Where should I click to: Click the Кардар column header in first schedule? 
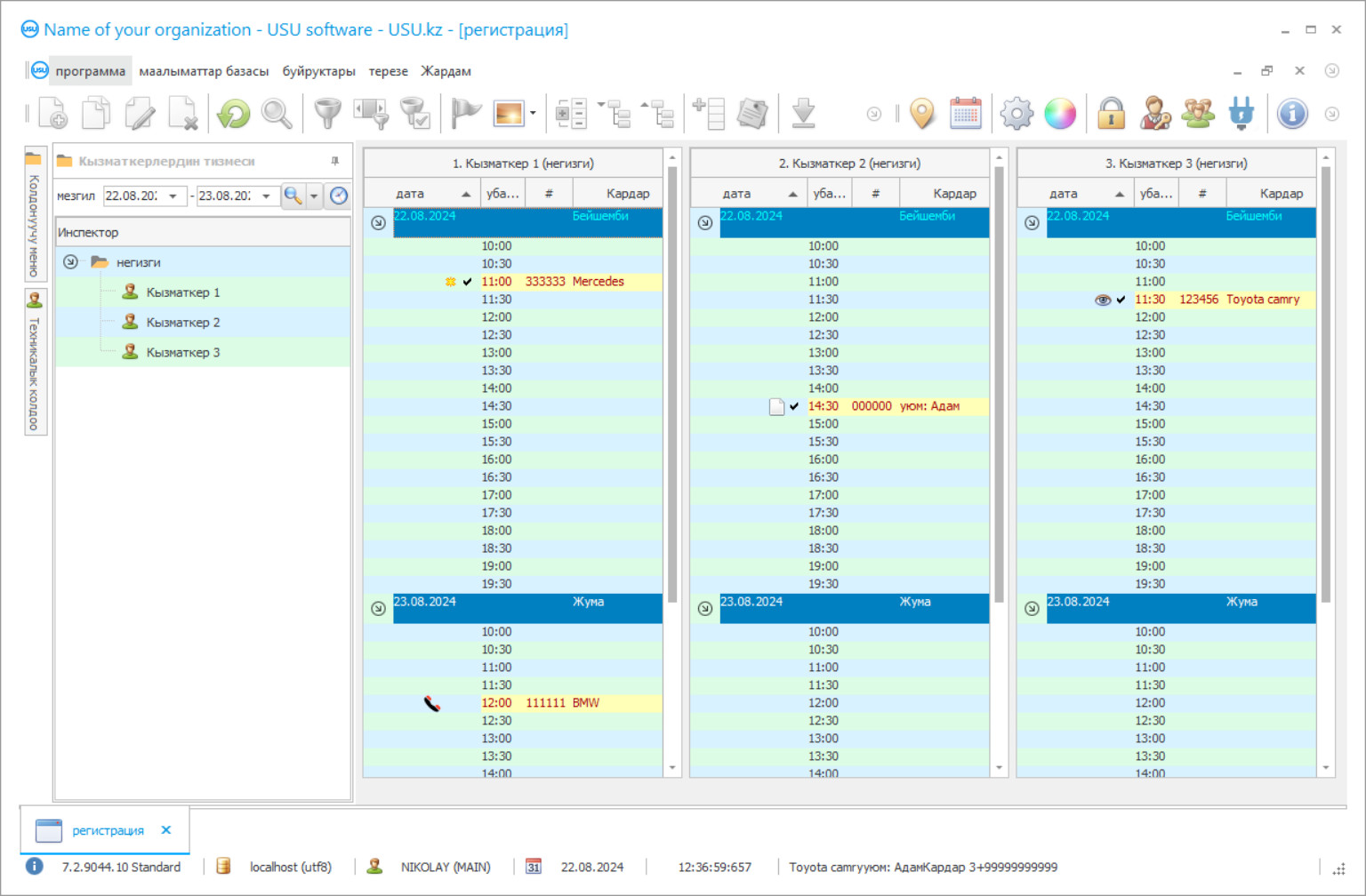click(x=627, y=194)
